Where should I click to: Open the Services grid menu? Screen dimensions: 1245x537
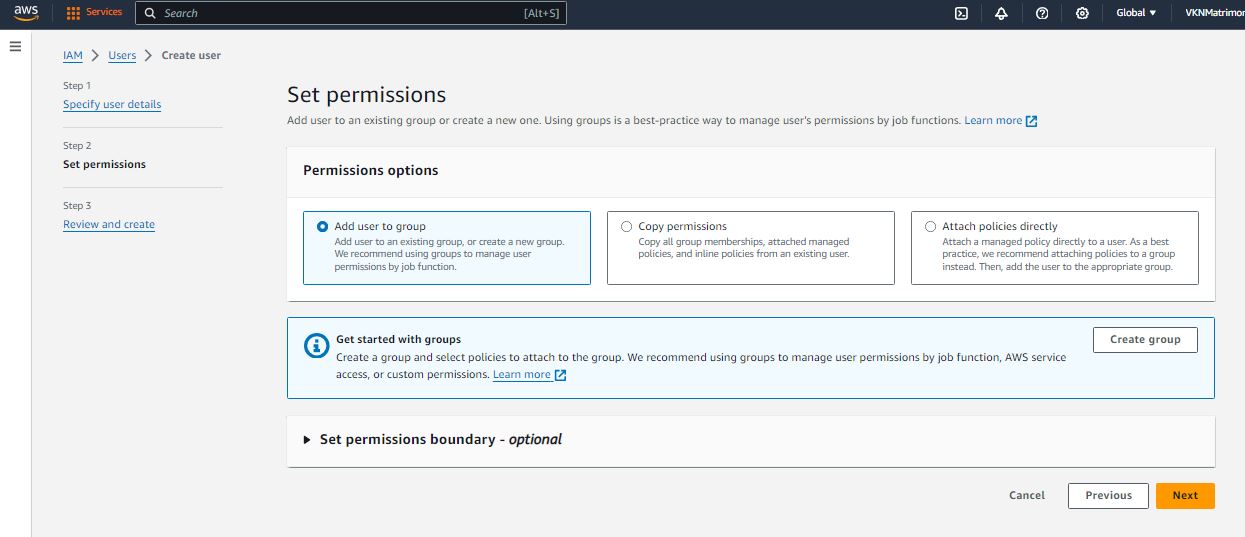coord(94,13)
